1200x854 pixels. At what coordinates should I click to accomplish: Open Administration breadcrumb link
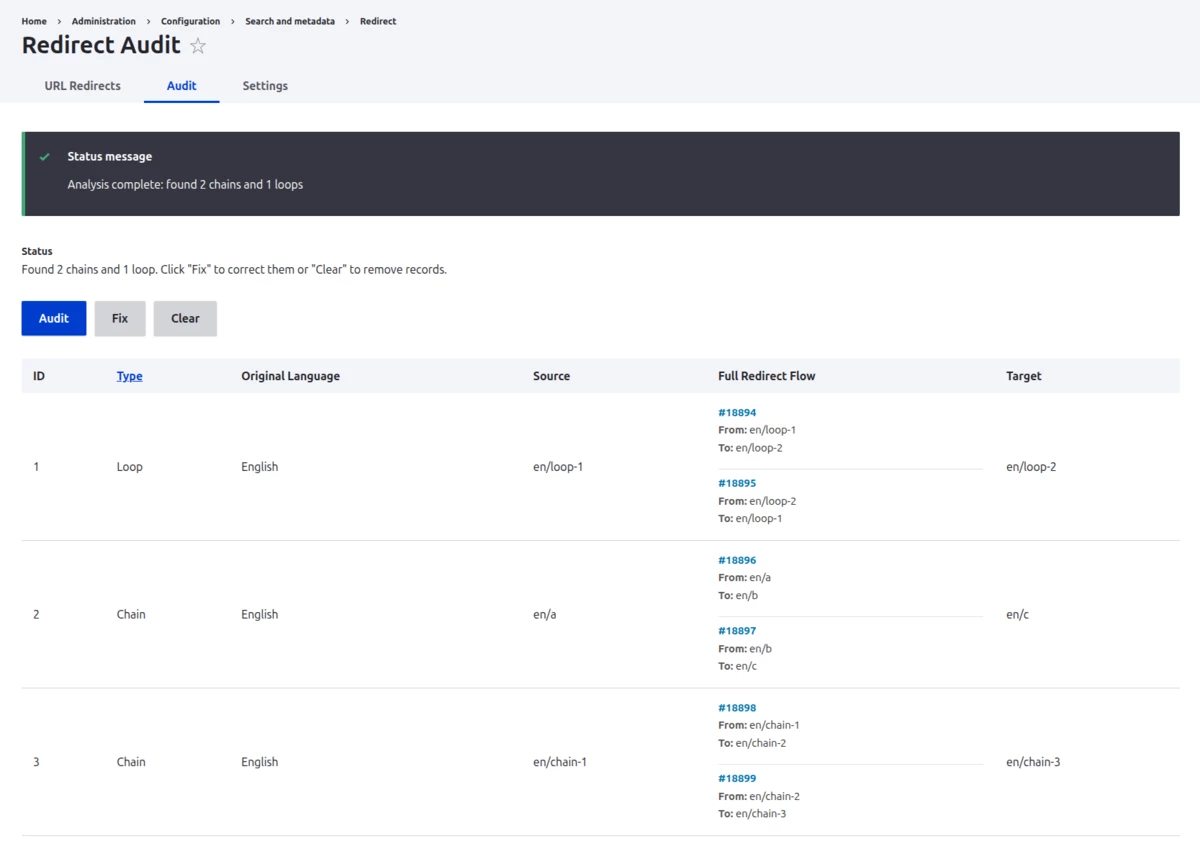[104, 21]
